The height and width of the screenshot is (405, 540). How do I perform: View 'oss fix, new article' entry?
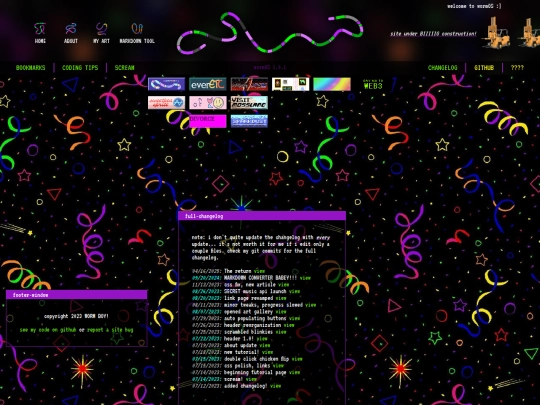click(x=283, y=285)
